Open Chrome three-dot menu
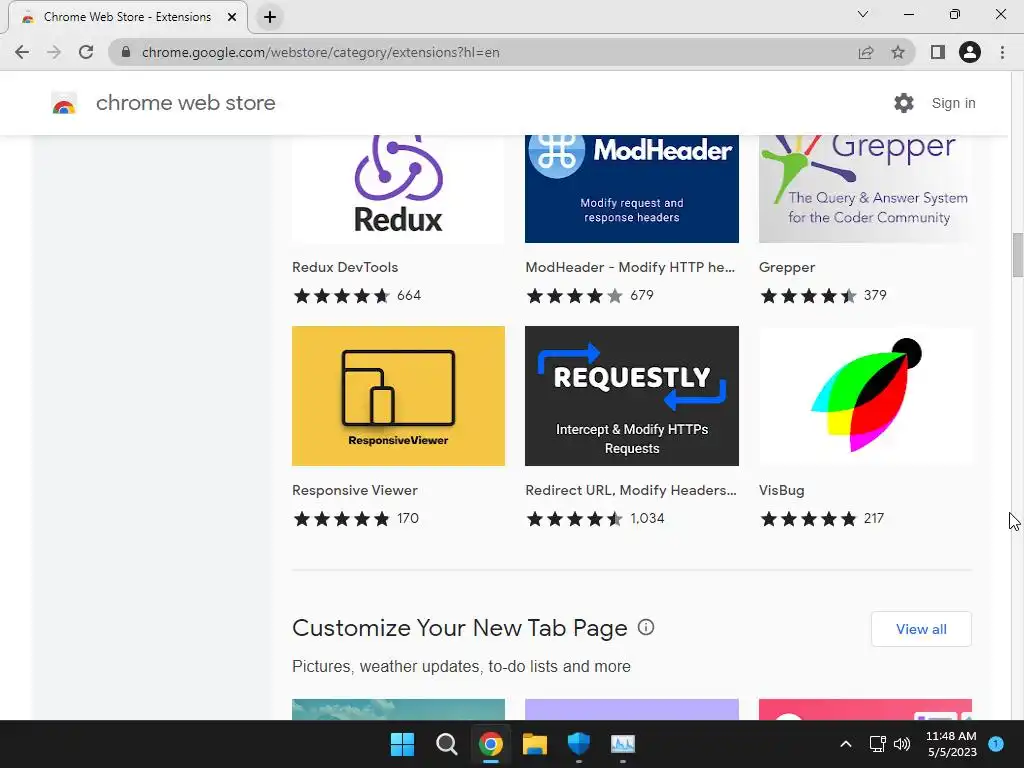This screenshot has width=1024, height=768. pyautogui.click(x=1002, y=52)
